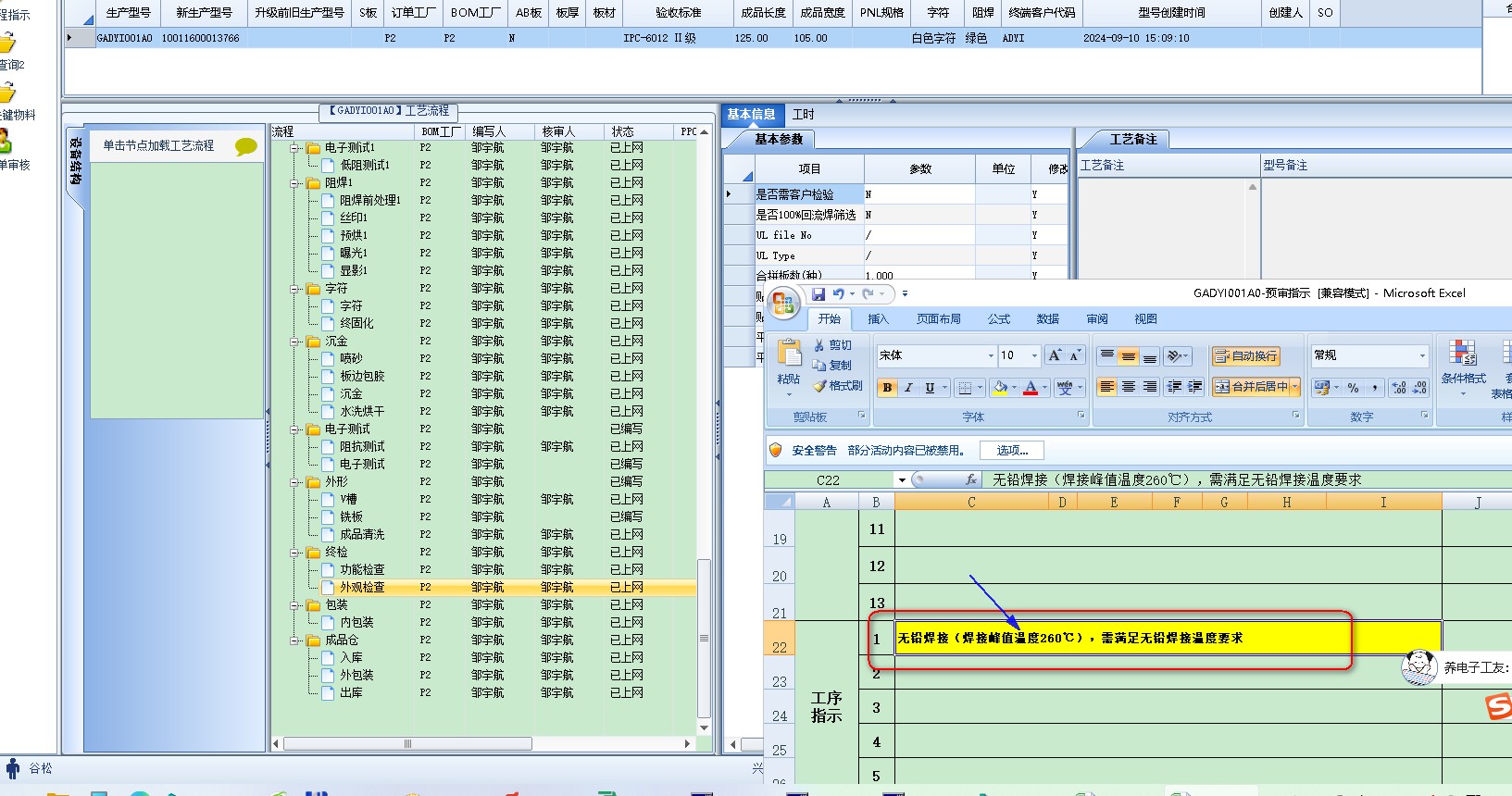
Task: Apply comma style number format
Action: pyautogui.click(x=1374, y=388)
